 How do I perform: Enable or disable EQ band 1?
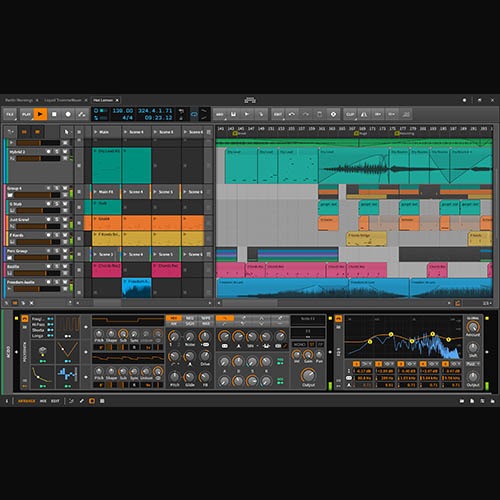point(356,364)
